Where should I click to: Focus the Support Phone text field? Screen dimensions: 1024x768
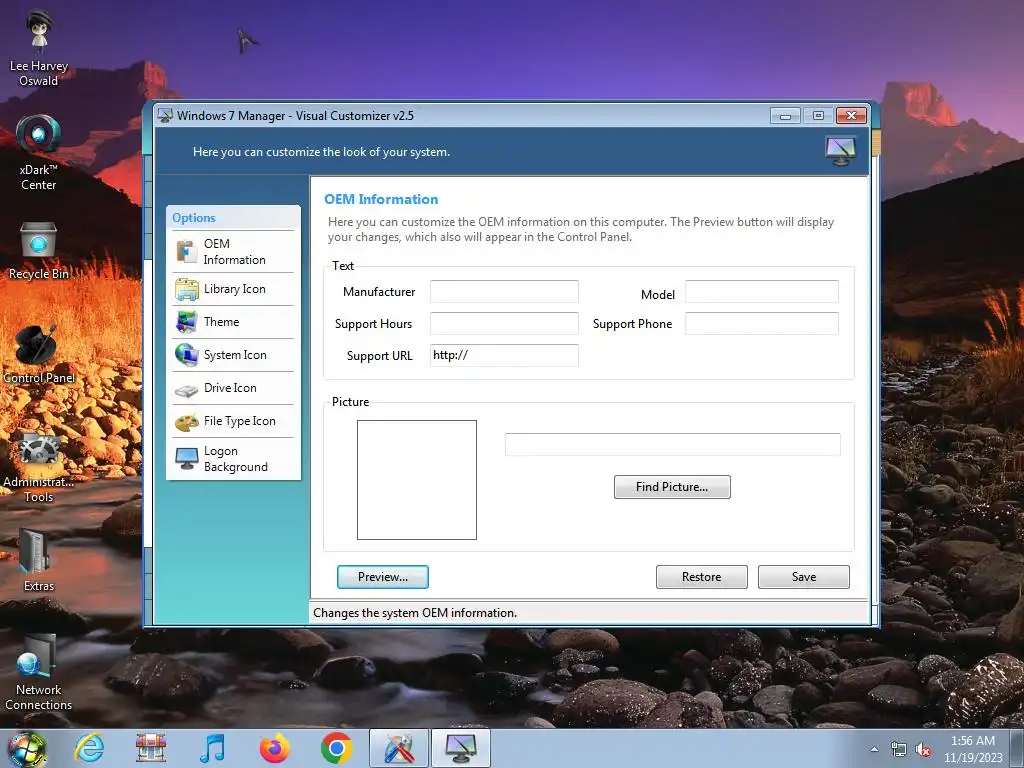click(x=761, y=323)
